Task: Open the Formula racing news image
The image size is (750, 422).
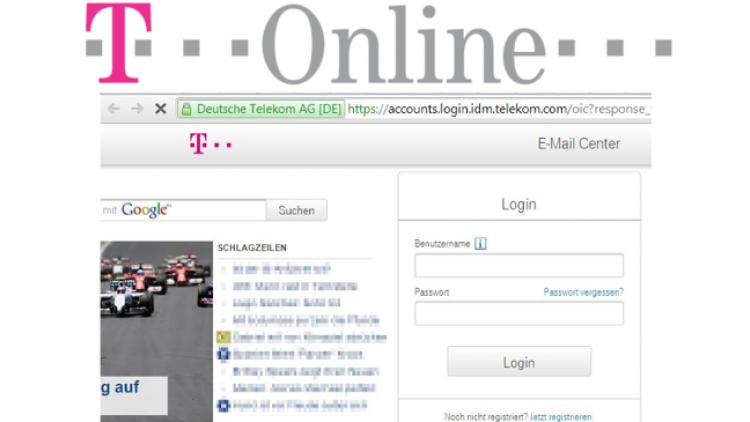Action: pyautogui.click(x=156, y=331)
